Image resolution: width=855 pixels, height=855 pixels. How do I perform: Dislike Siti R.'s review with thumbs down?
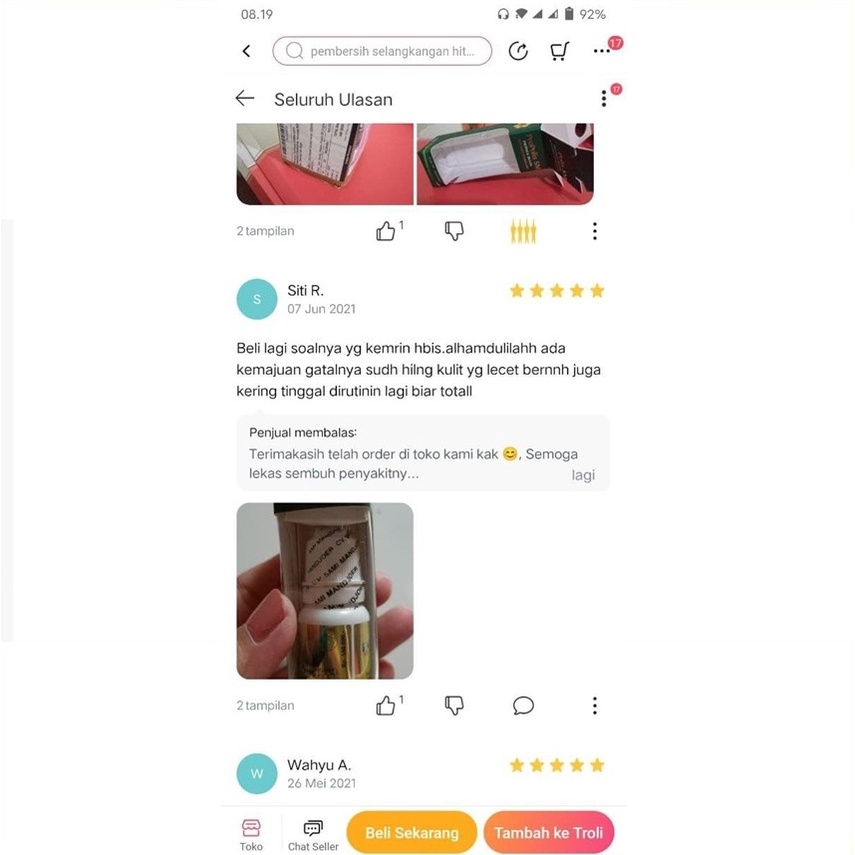point(454,706)
